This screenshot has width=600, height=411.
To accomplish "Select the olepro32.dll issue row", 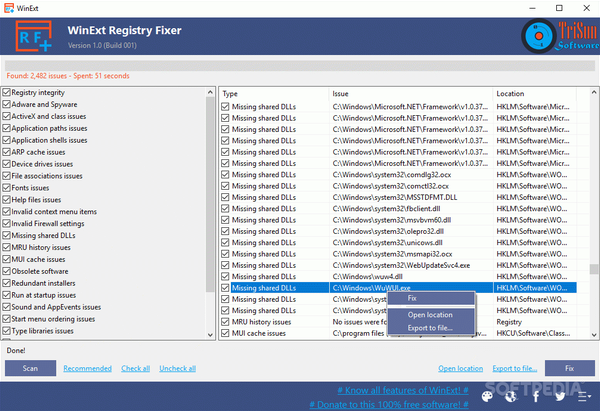I will click(398, 231).
